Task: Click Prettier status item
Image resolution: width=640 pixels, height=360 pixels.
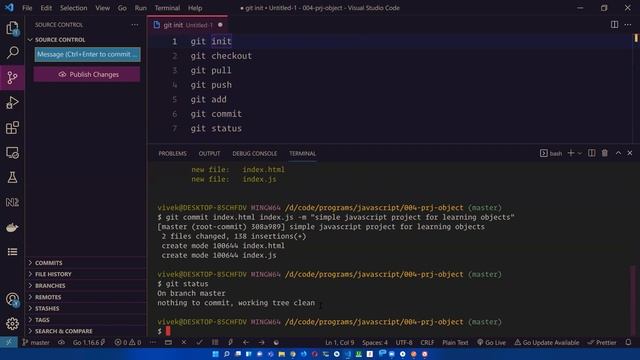Action: click(602, 342)
